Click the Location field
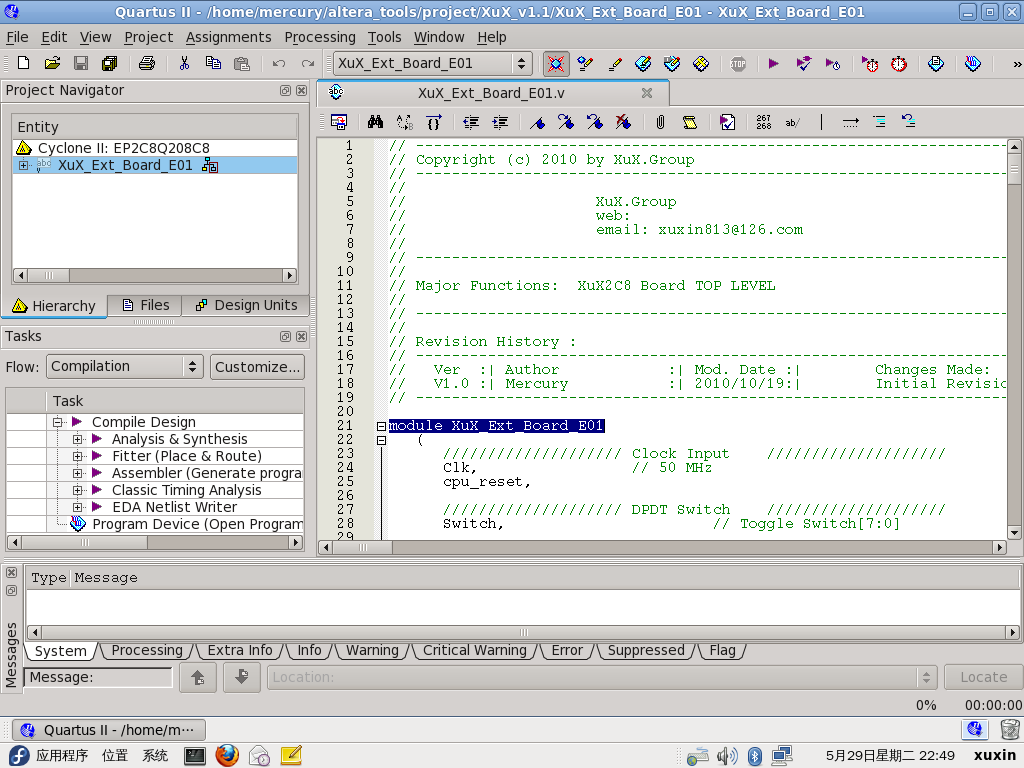This screenshot has width=1024, height=768. (601, 677)
